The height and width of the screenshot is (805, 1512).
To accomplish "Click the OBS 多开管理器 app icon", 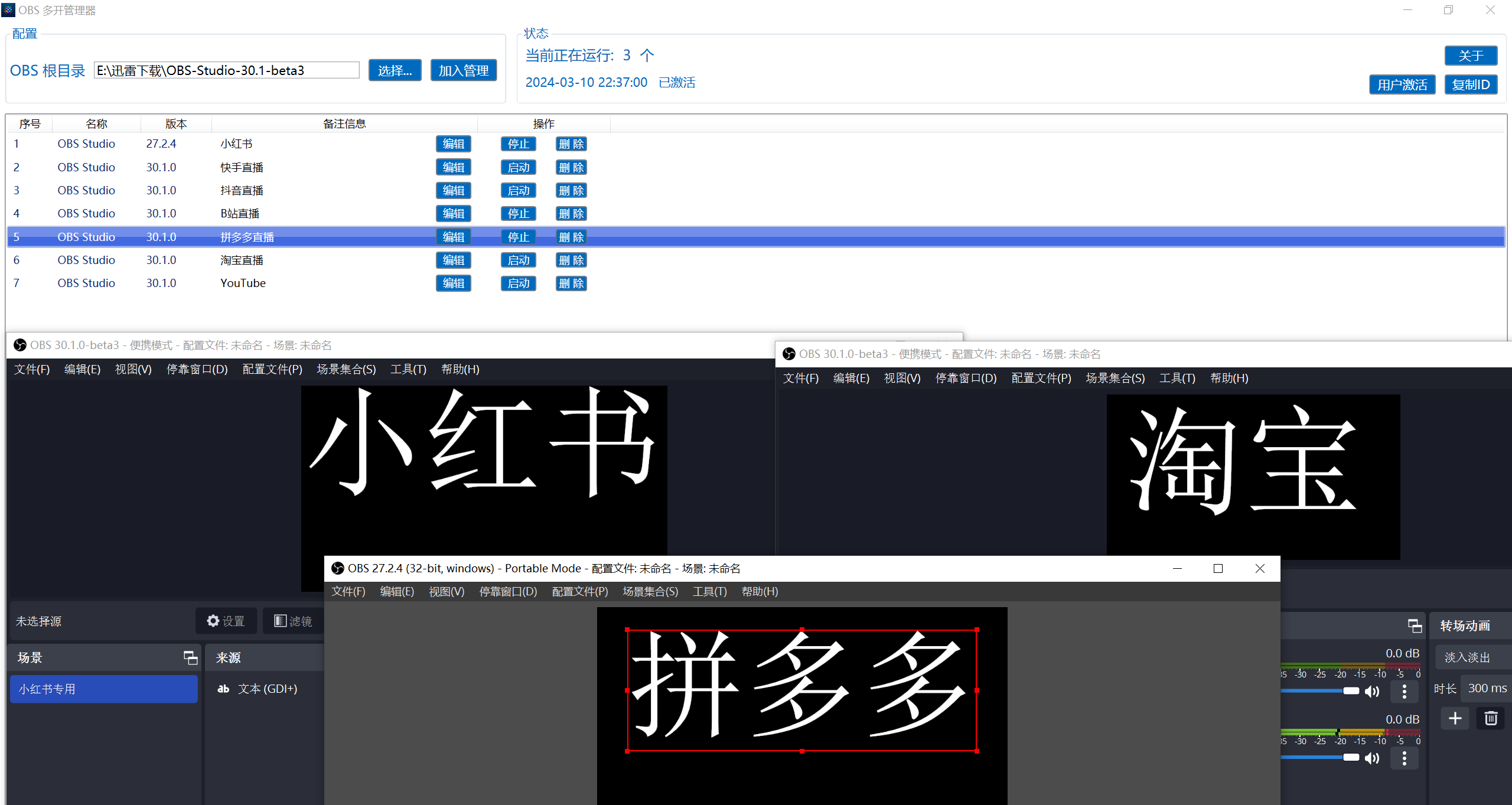I will [x=8, y=10].
